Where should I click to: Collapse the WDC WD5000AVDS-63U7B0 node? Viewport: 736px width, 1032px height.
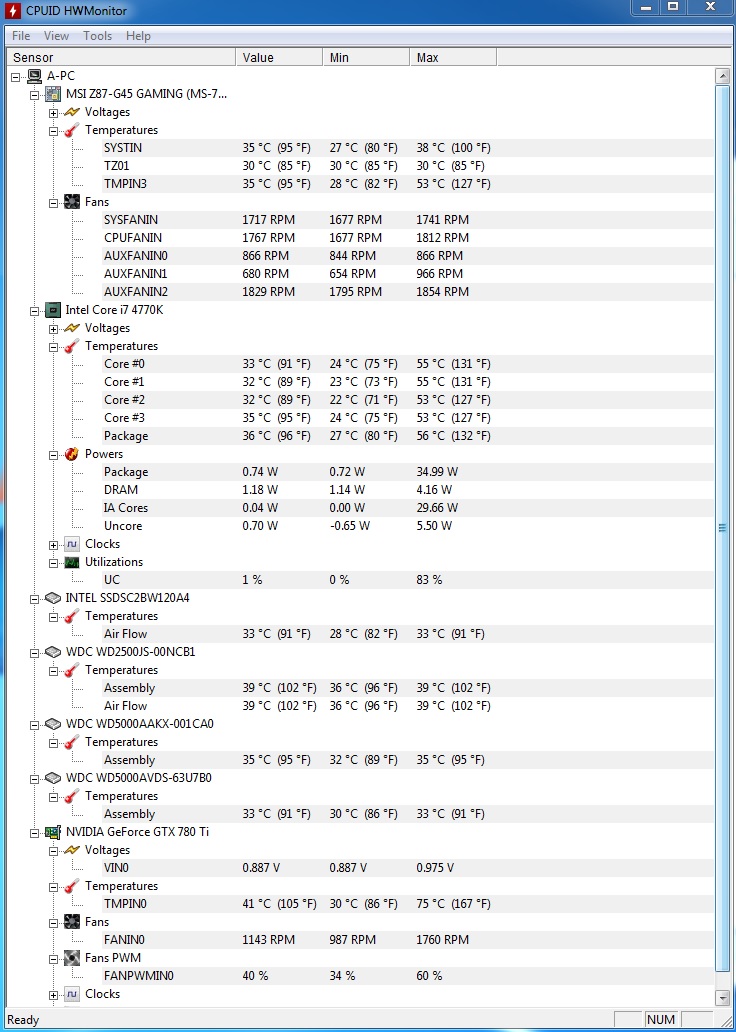34,779
